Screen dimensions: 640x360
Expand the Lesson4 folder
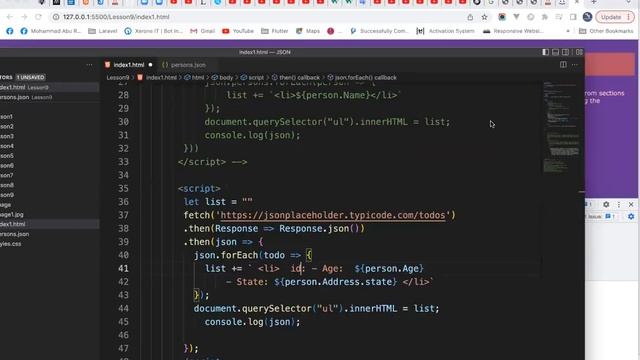coord(49,146)
